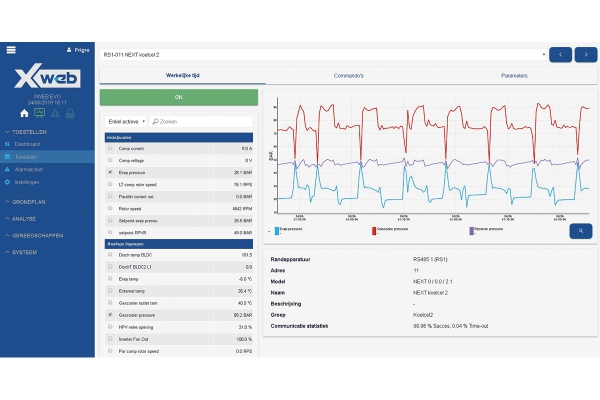Uncheck the Evap pressure checkbox
600x400 pixels.
[x=110, y=172]
